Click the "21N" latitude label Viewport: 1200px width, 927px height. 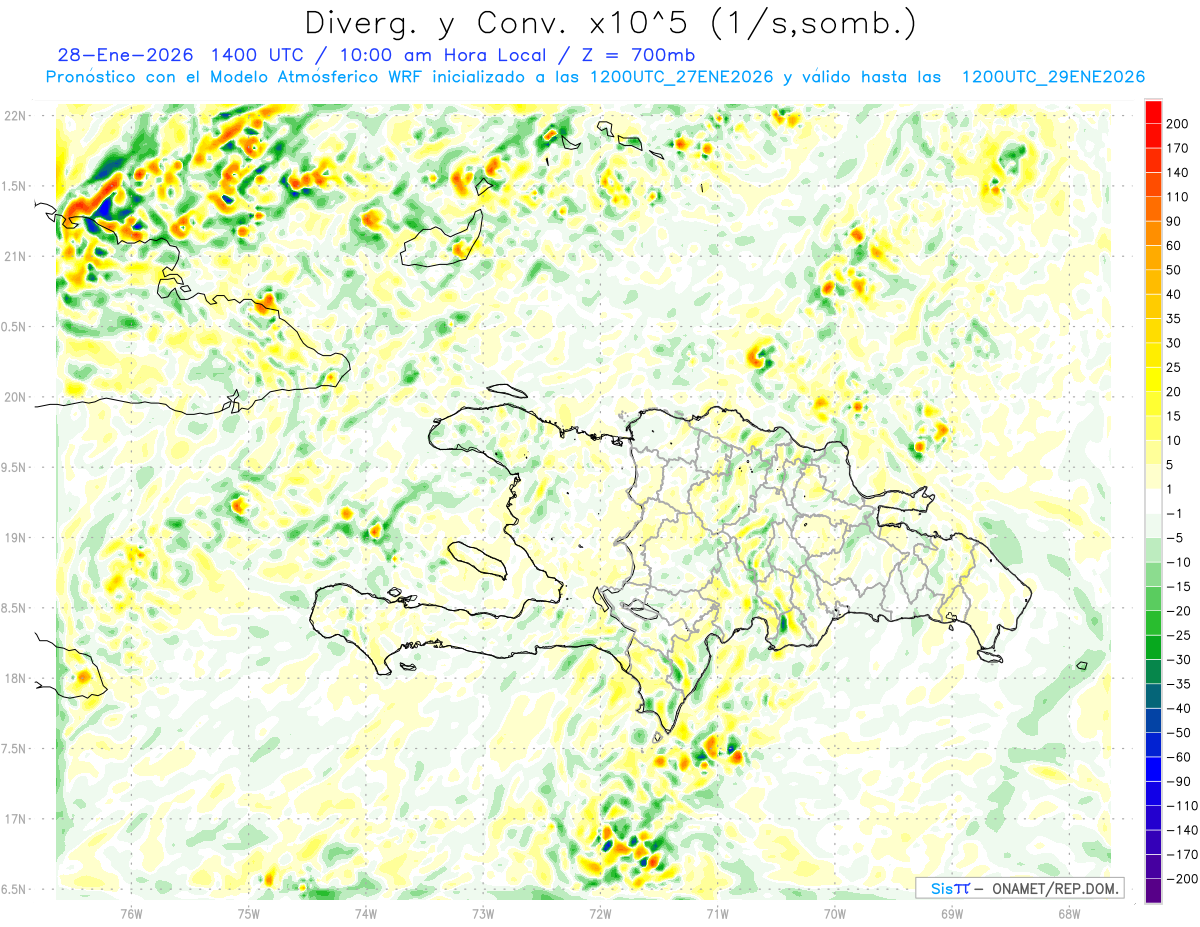tap(16, 257)
